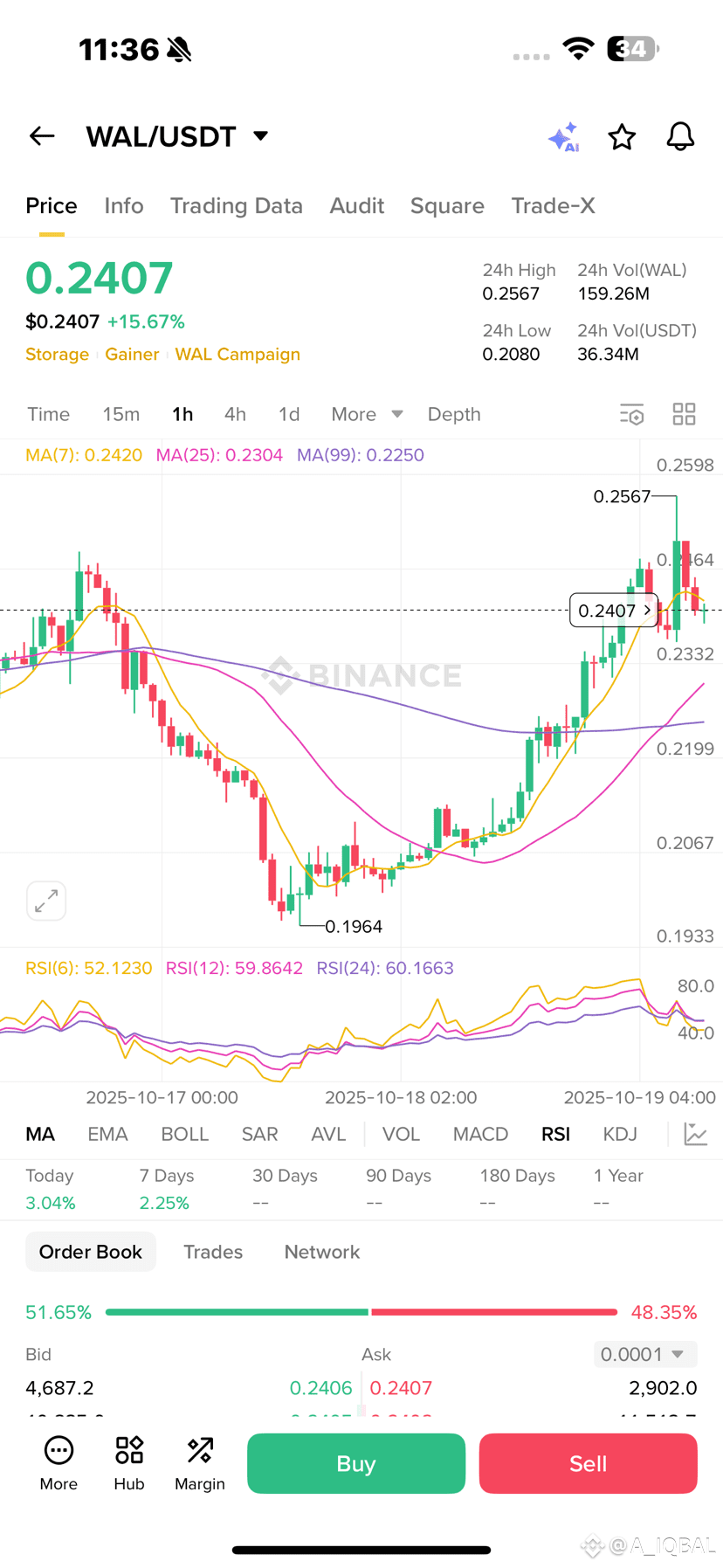Open Margin trading shortcut

200,1464
